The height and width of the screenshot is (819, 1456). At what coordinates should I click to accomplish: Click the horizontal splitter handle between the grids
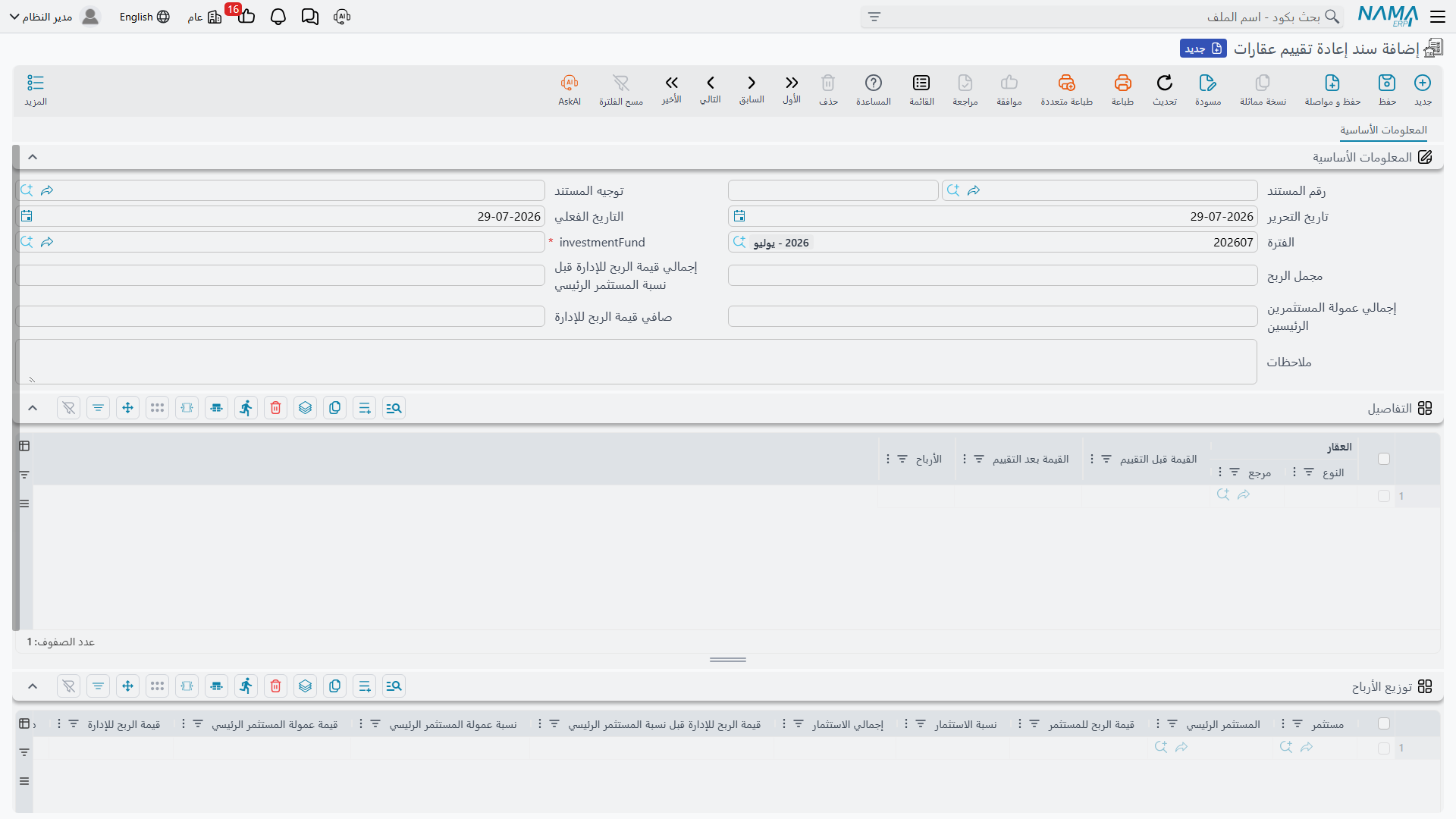728,660
